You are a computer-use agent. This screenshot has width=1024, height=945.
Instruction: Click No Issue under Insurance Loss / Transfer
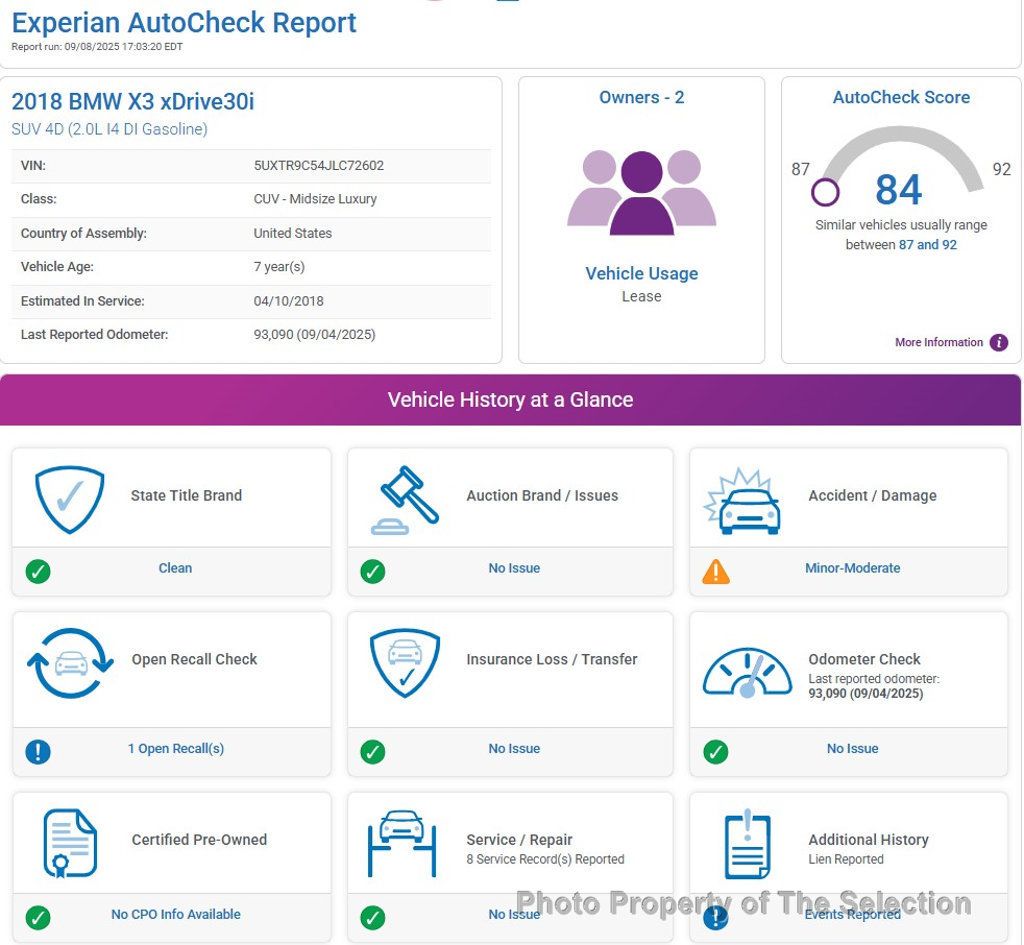[514, 748]
